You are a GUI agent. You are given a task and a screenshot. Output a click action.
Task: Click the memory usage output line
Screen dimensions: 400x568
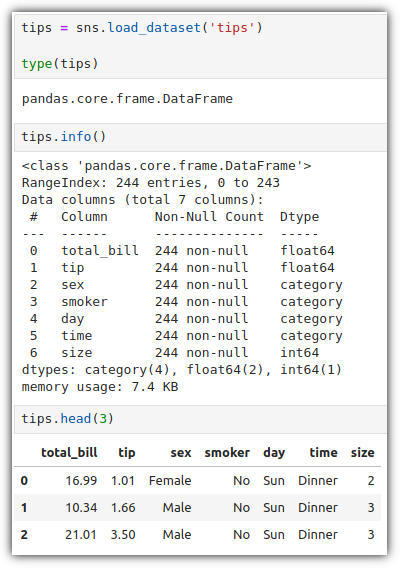click(100, 387)
